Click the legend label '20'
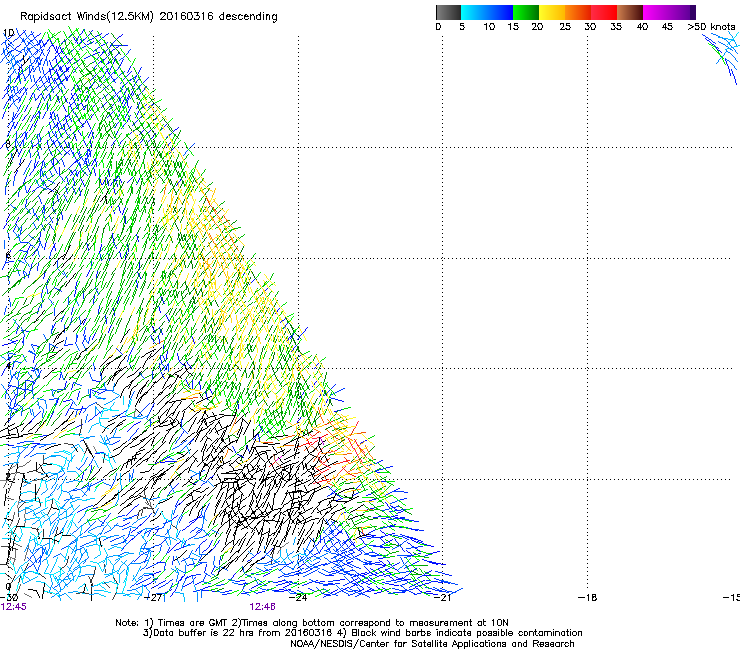Screen dimensions: 740x650 (x=537, y=27)
